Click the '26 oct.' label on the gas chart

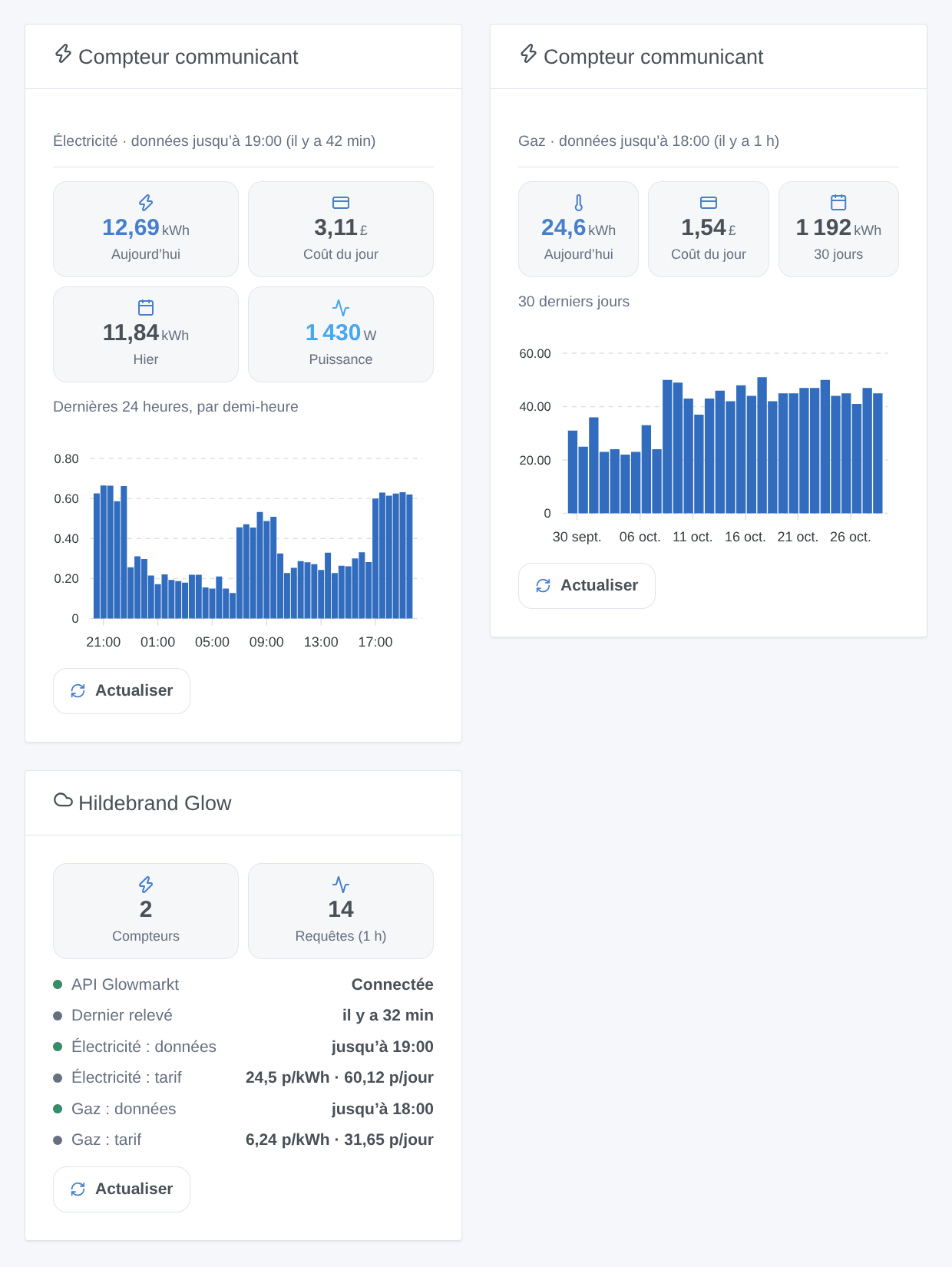coord(851,537)
